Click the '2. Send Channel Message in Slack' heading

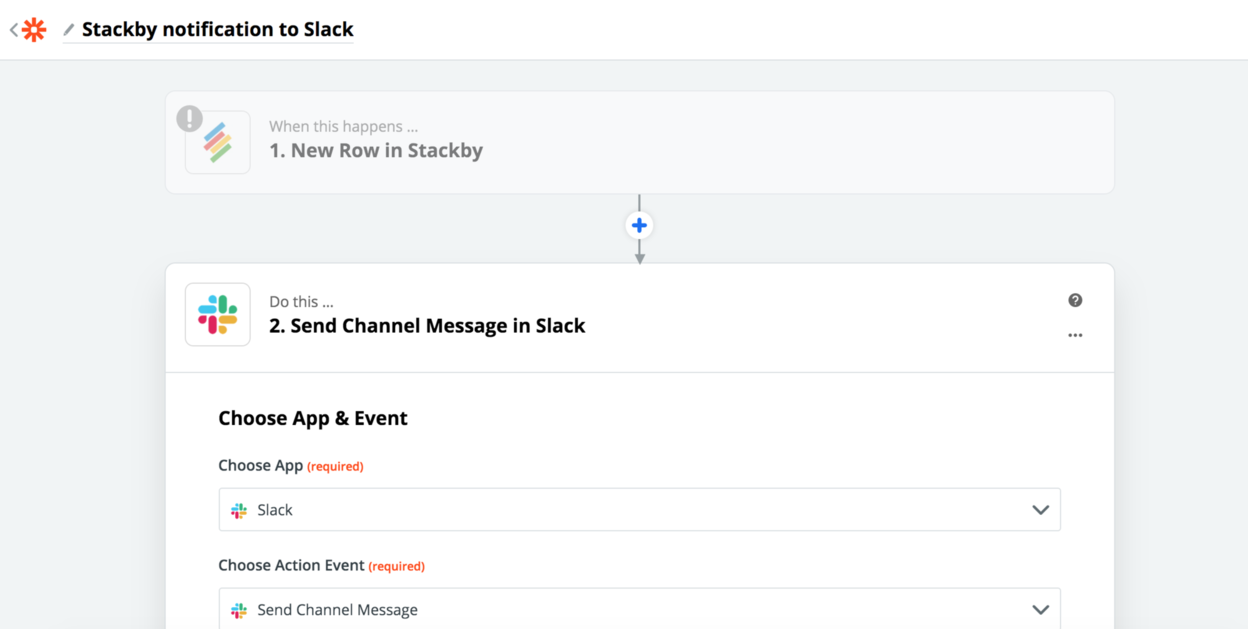[x=427, y=326]
